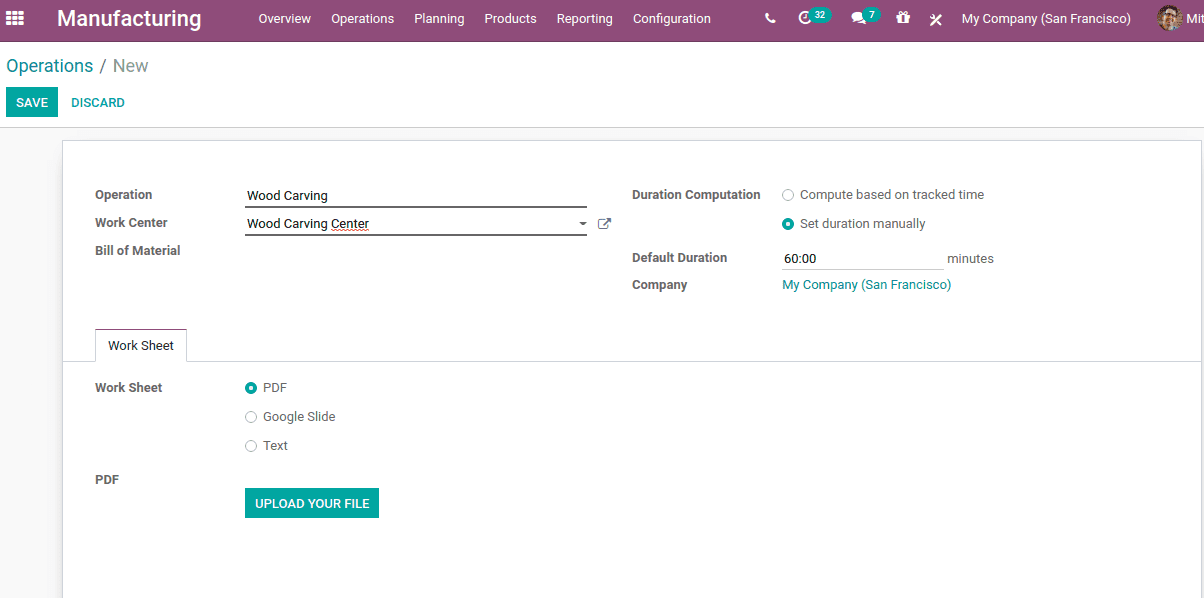Open the Planning menu
This screenshot has width=1204, height=598.
[439, 19]
